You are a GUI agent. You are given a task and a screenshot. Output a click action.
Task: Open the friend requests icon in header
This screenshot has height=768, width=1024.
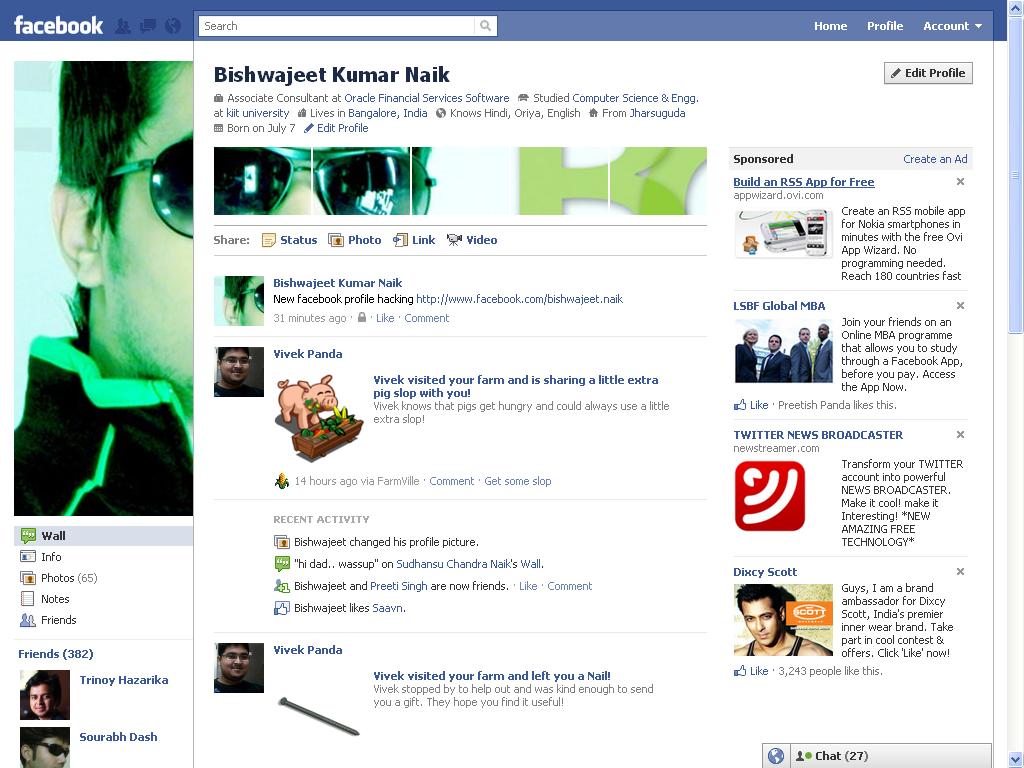(x=123, y=26)
